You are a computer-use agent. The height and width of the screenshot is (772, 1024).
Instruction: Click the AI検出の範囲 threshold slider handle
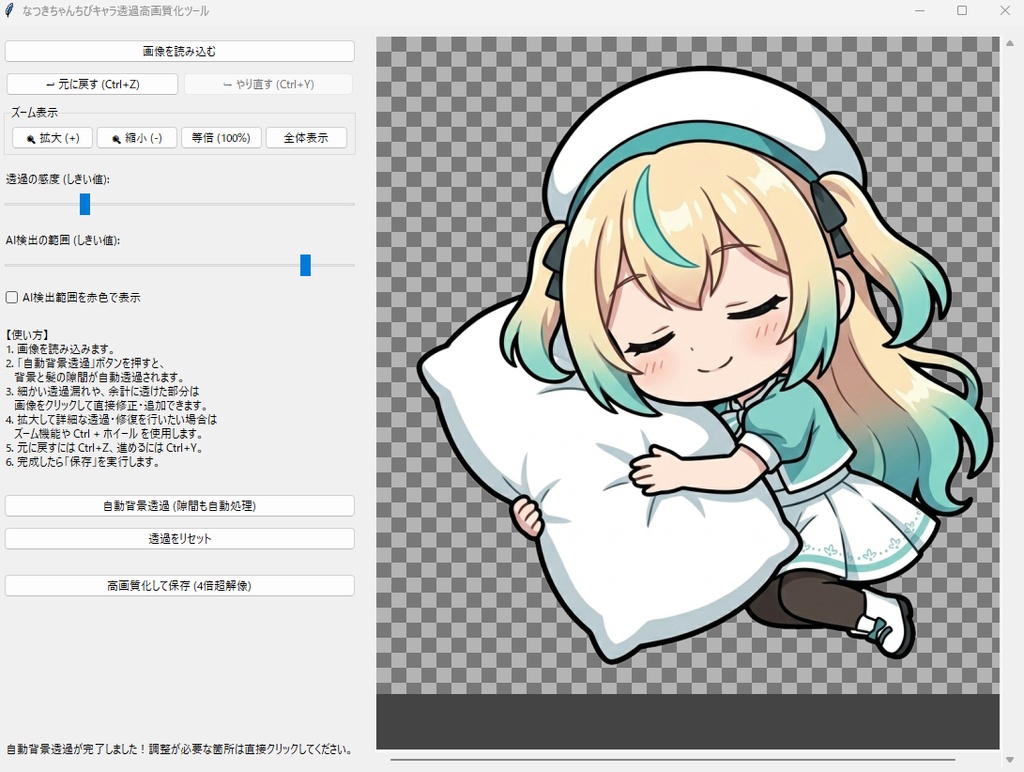(x=305, y=265)
